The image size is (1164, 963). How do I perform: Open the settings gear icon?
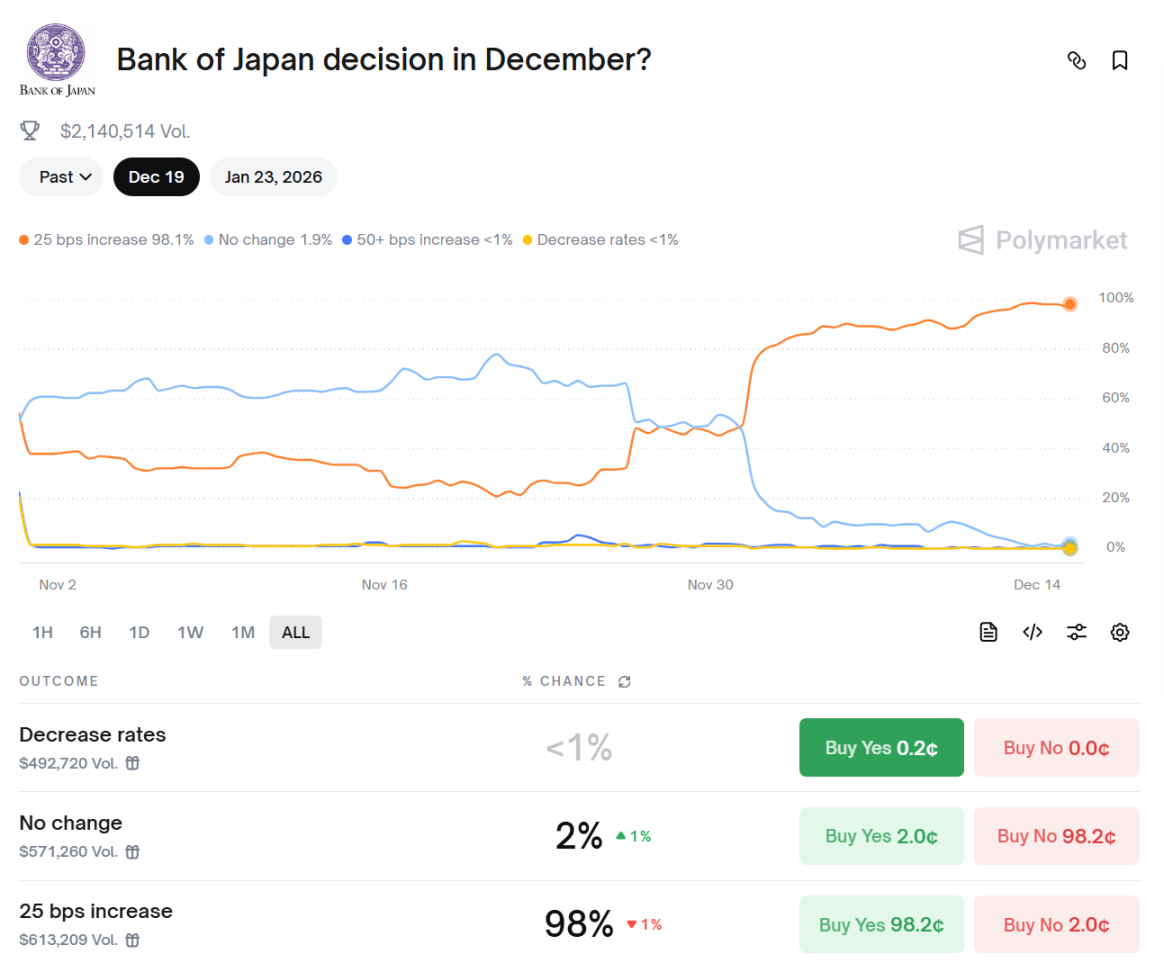pos(1120,632)
